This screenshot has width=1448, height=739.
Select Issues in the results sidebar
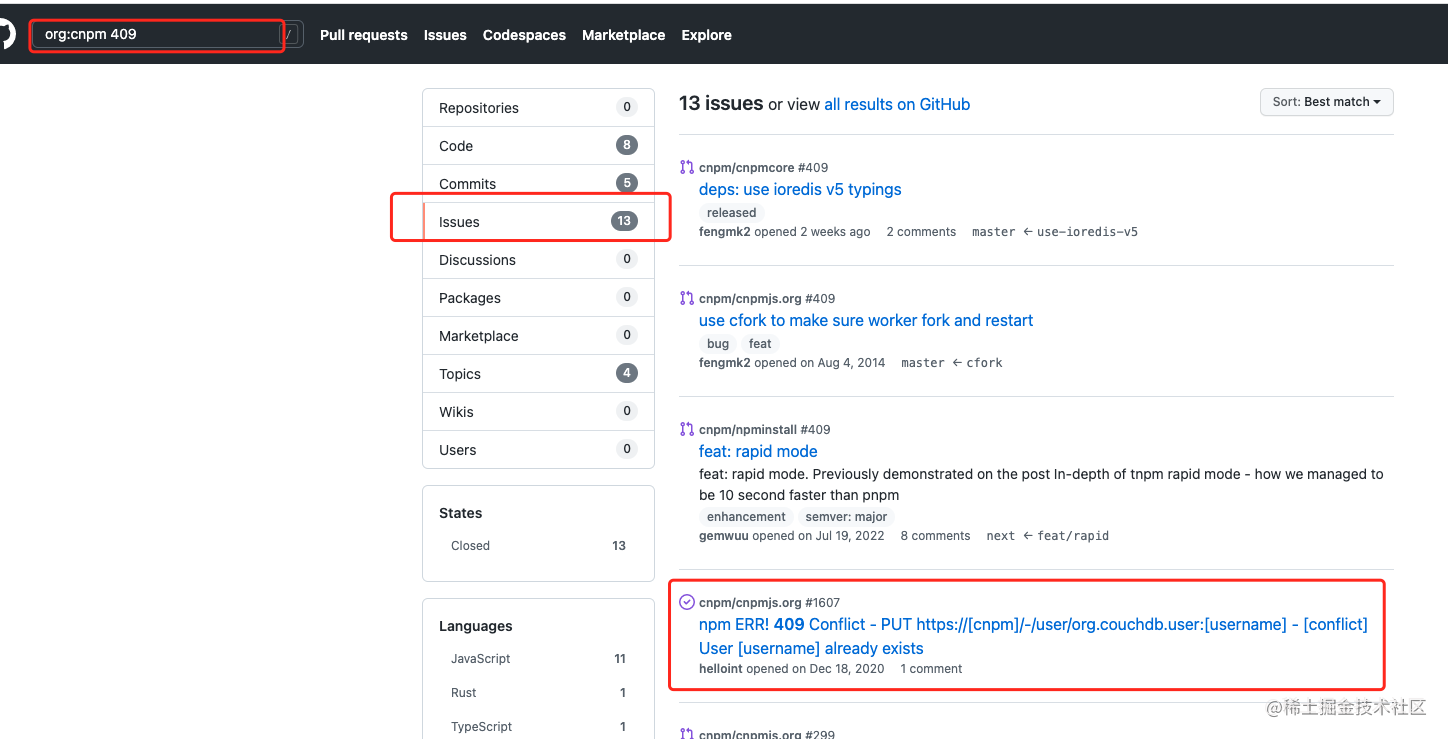[538, 222]
